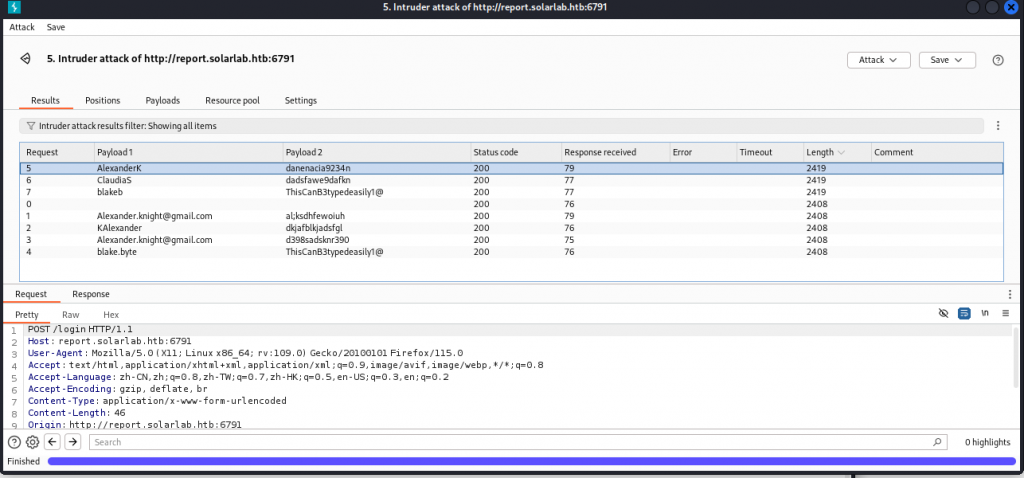
Task: Open the help icon next to Save
Action: tap(997, 60)
